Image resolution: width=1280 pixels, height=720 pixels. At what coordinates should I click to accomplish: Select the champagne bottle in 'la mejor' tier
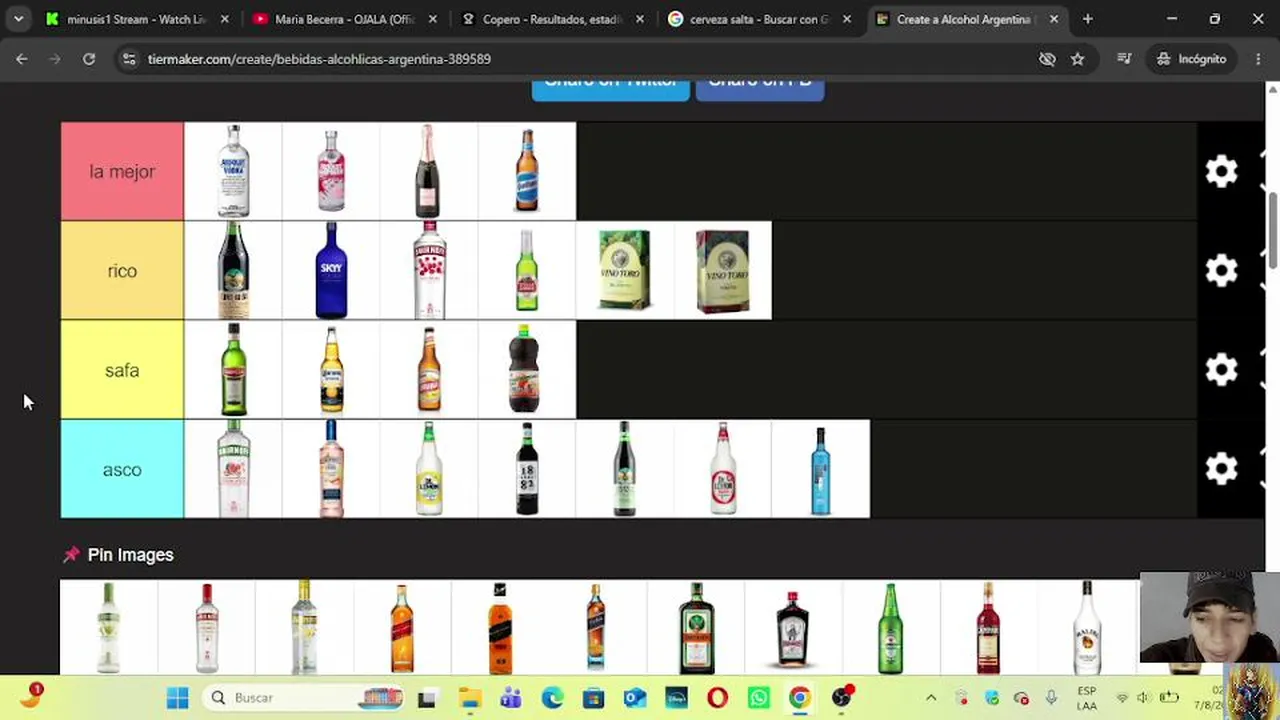click(429, 171)
